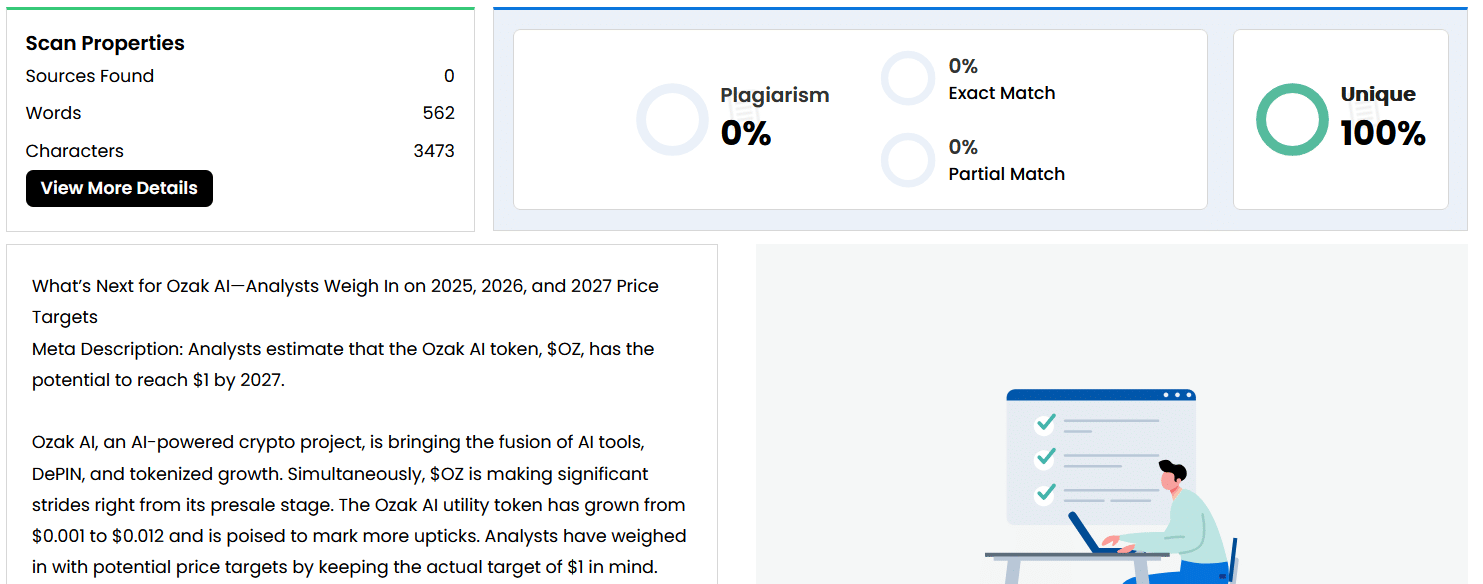Click the Scan Properties heading

pyautogui.click(x=105, y=43)
